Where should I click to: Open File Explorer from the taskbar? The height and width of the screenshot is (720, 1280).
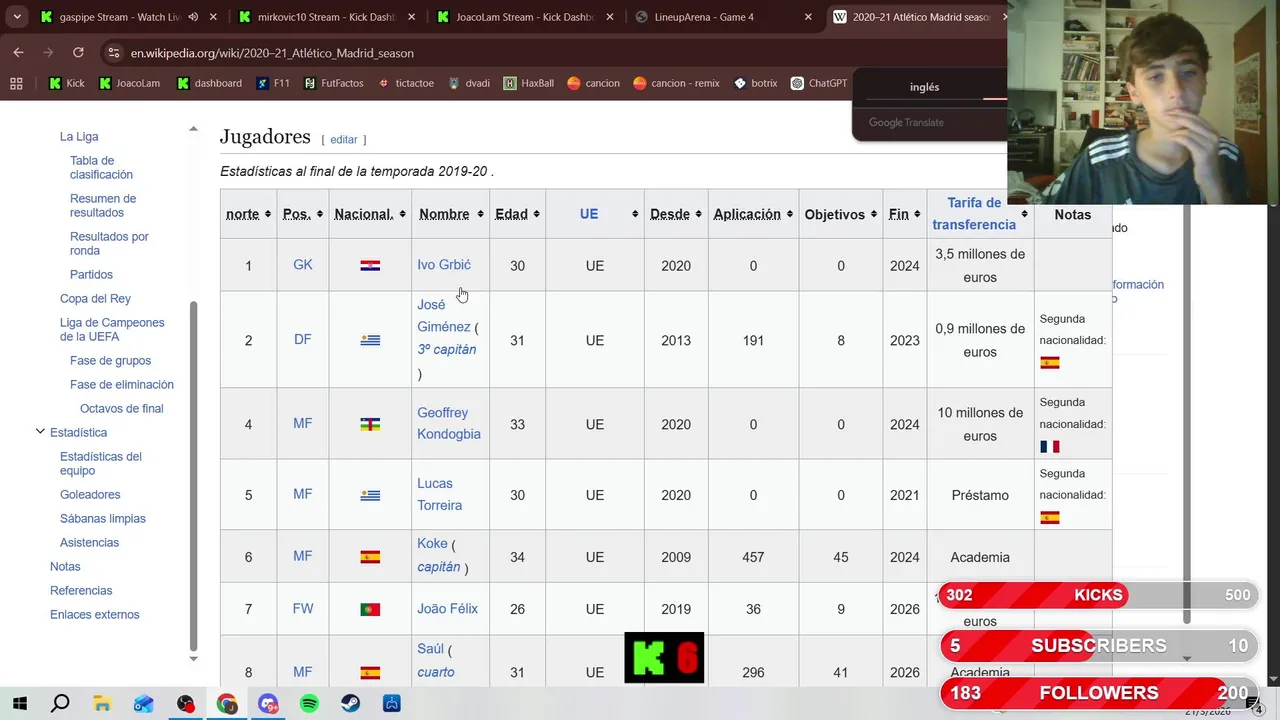[102, 704]
